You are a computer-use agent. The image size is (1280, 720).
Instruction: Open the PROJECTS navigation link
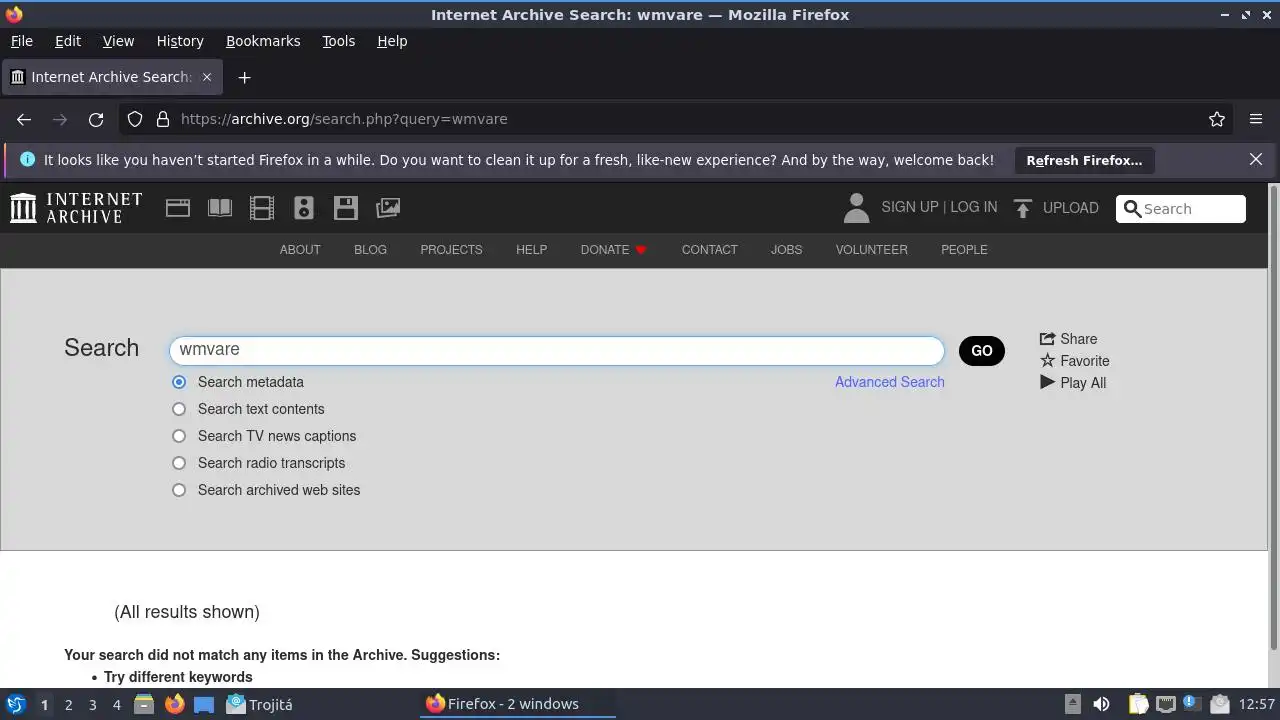[451, 250]
